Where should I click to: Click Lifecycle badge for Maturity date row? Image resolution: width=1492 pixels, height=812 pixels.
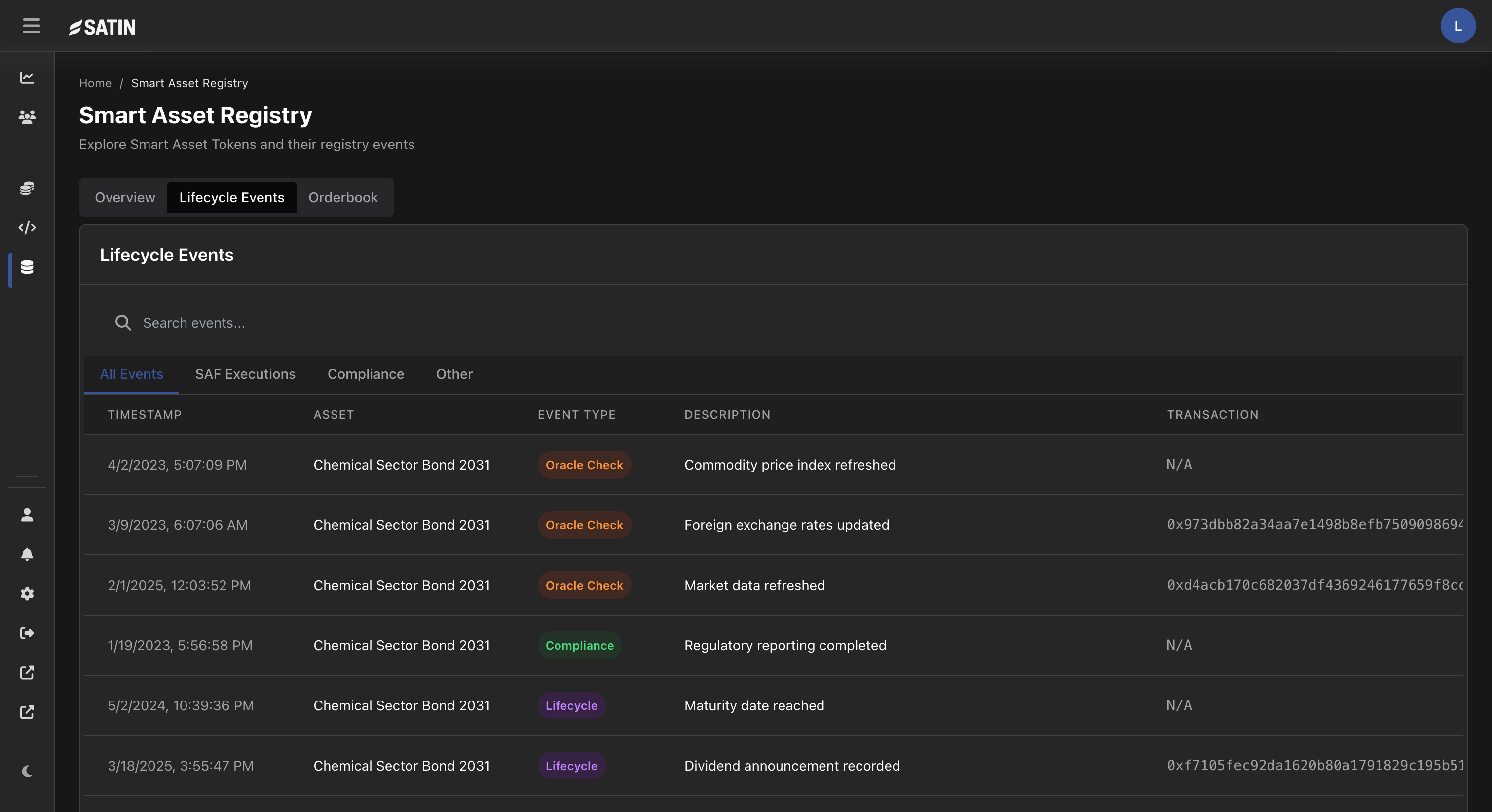[x=571, y=706]
